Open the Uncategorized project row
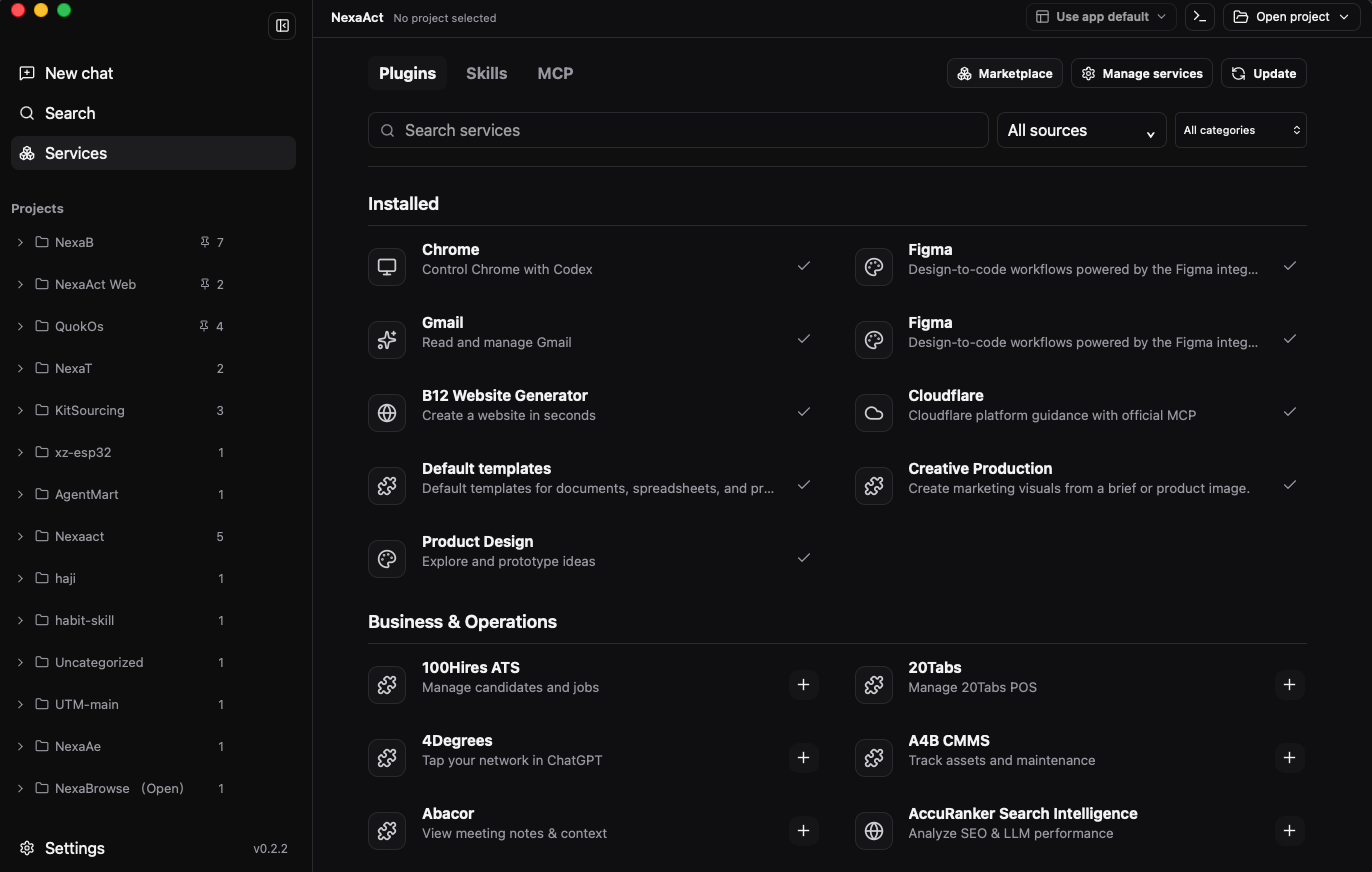This screenshot has width=1372, height=872. tap(122, 662)
